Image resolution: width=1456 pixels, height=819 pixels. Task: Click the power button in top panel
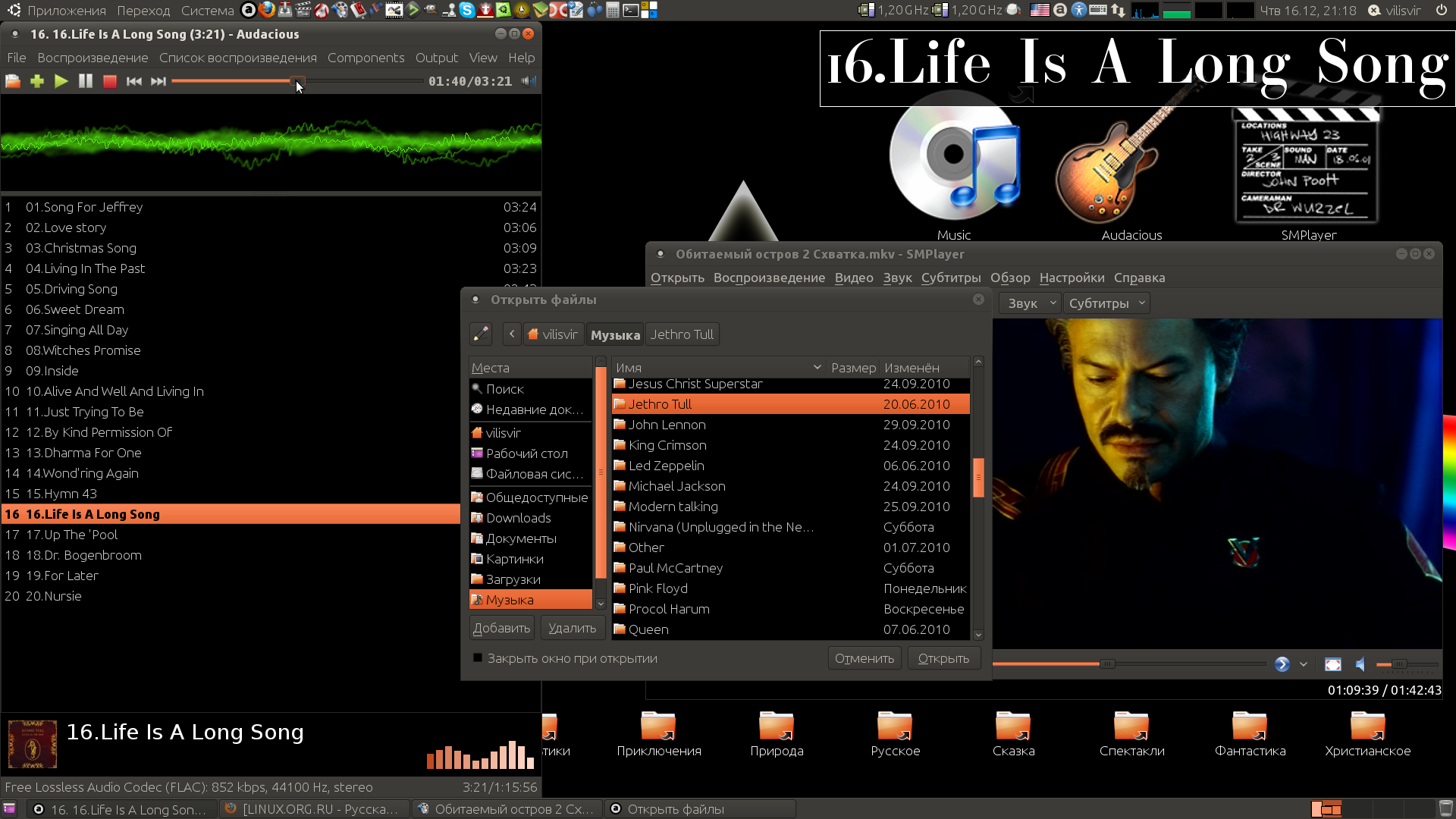[1441, 10]
